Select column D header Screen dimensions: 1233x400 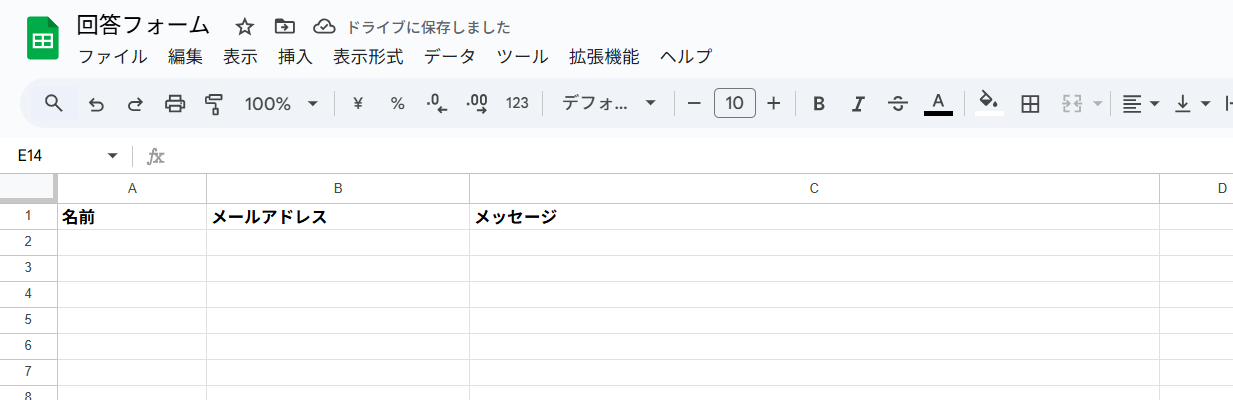click(x=1196, y=188)
